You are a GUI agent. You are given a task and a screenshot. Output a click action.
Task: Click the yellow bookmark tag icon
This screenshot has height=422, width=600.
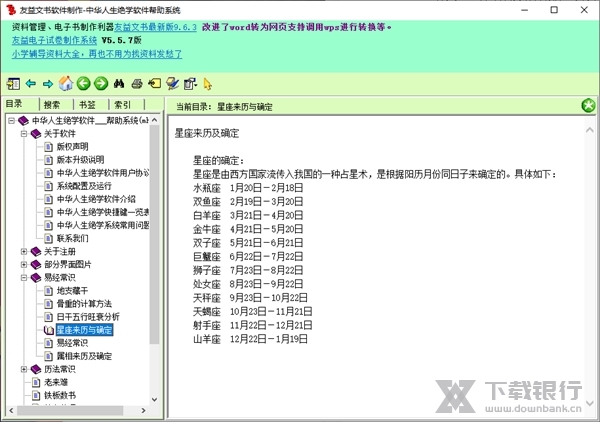155,83
